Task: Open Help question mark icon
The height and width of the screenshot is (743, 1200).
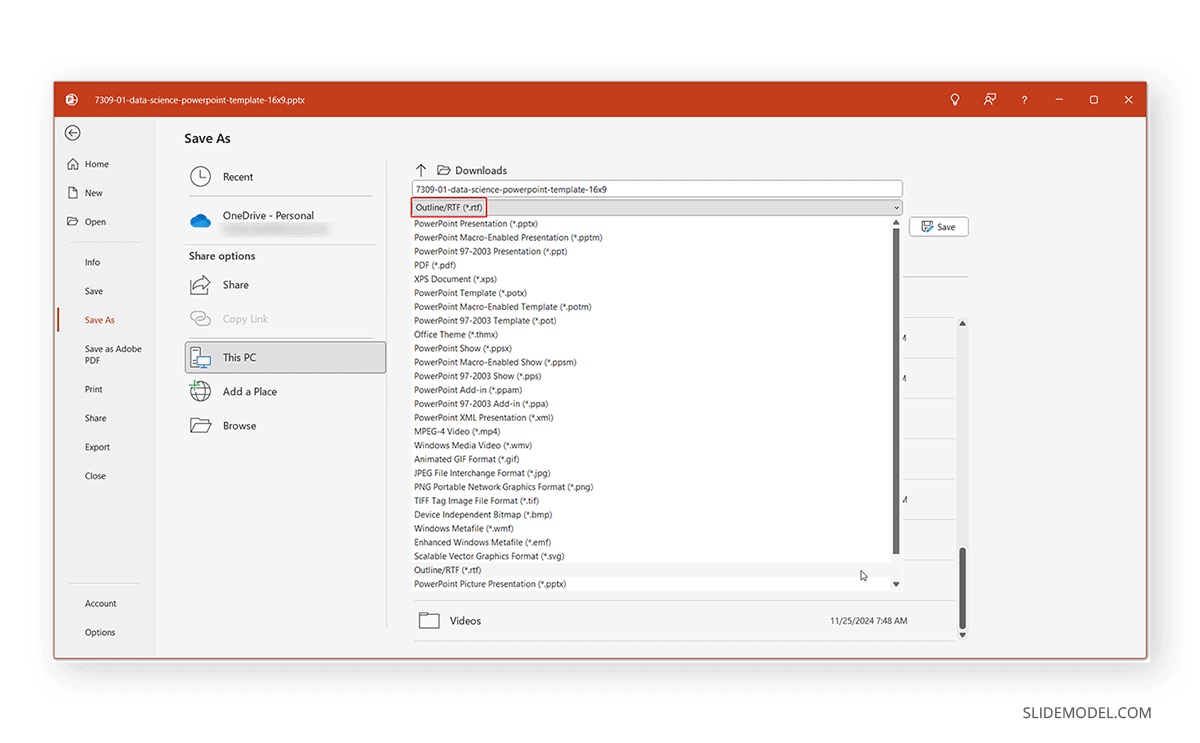Action: click(1024, 100)
